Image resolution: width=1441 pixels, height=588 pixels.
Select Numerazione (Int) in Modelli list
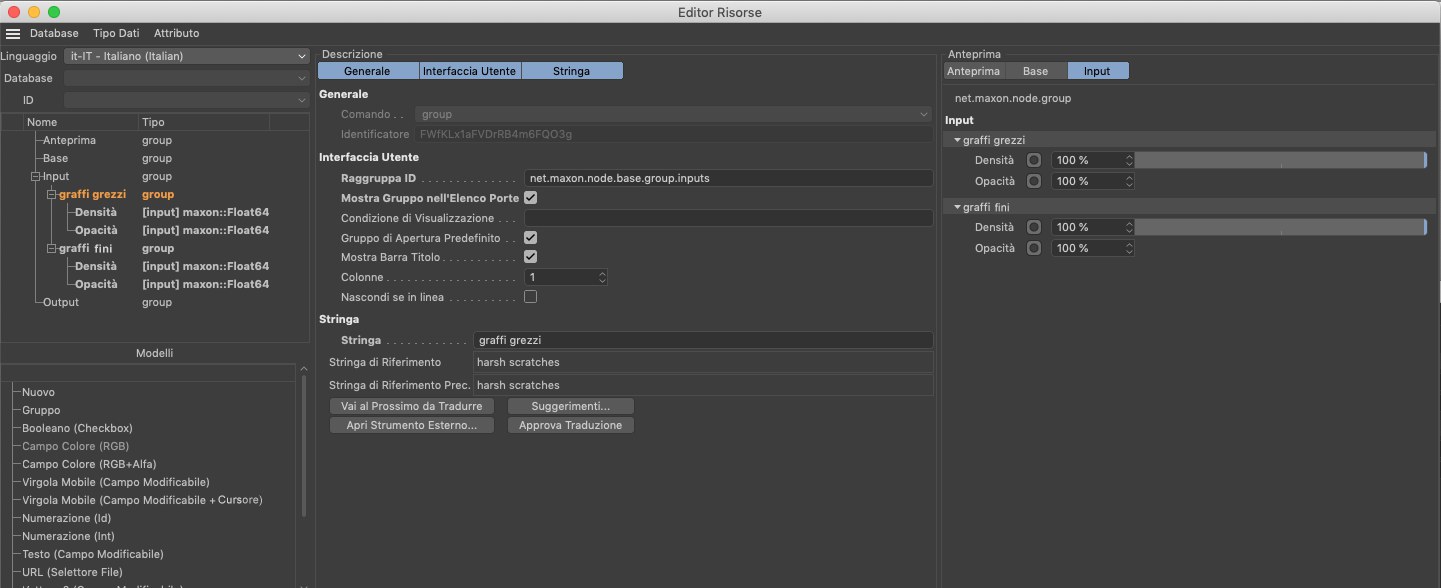coord(68,536)
